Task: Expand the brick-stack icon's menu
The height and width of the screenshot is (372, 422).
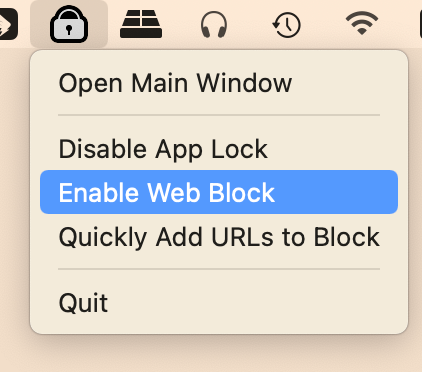Action: (141, 24)
